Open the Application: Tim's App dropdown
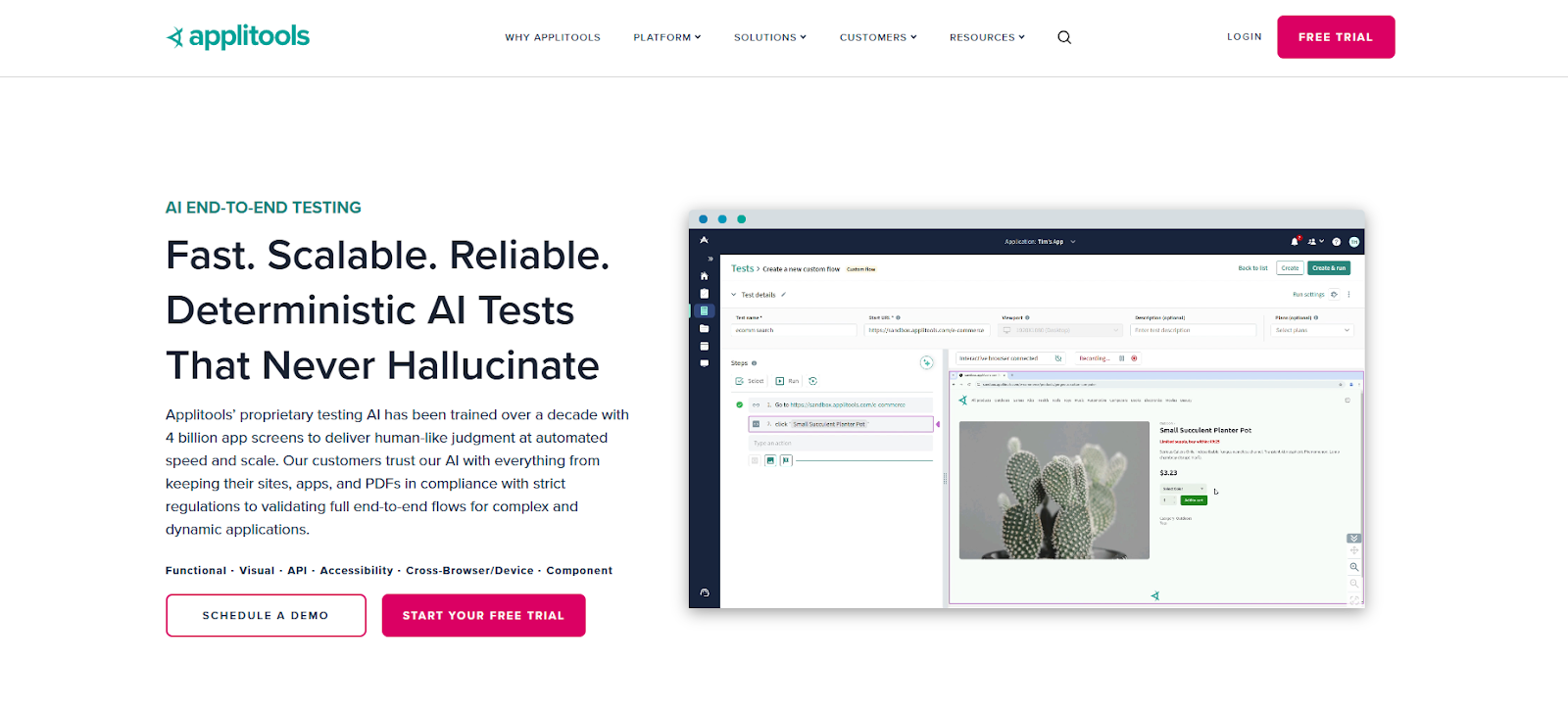 (x=1040, y=241)
